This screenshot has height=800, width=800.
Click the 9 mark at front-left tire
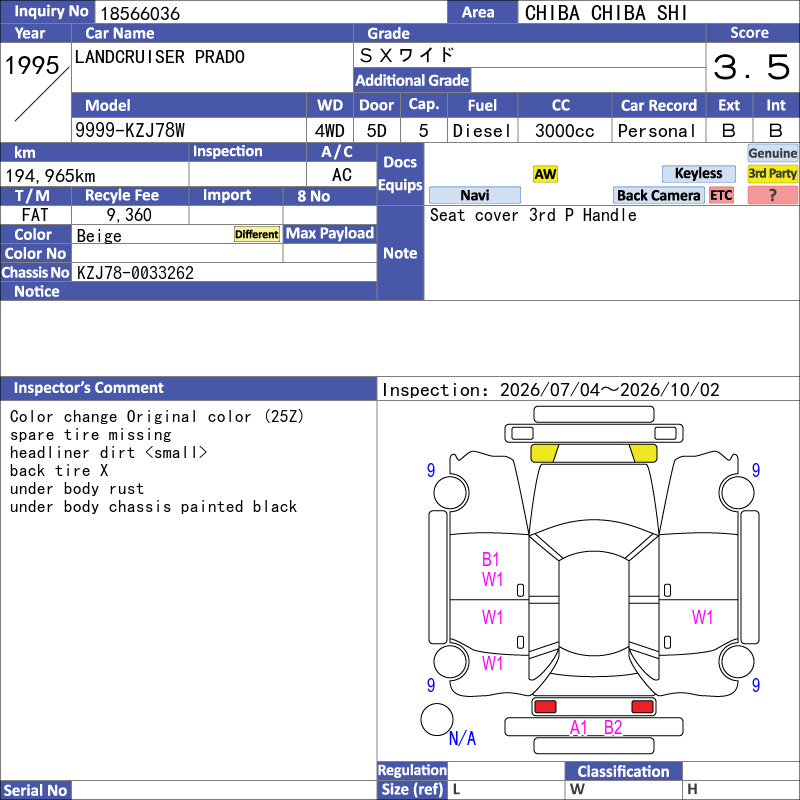pyautogui.click(x=431, y=470)
